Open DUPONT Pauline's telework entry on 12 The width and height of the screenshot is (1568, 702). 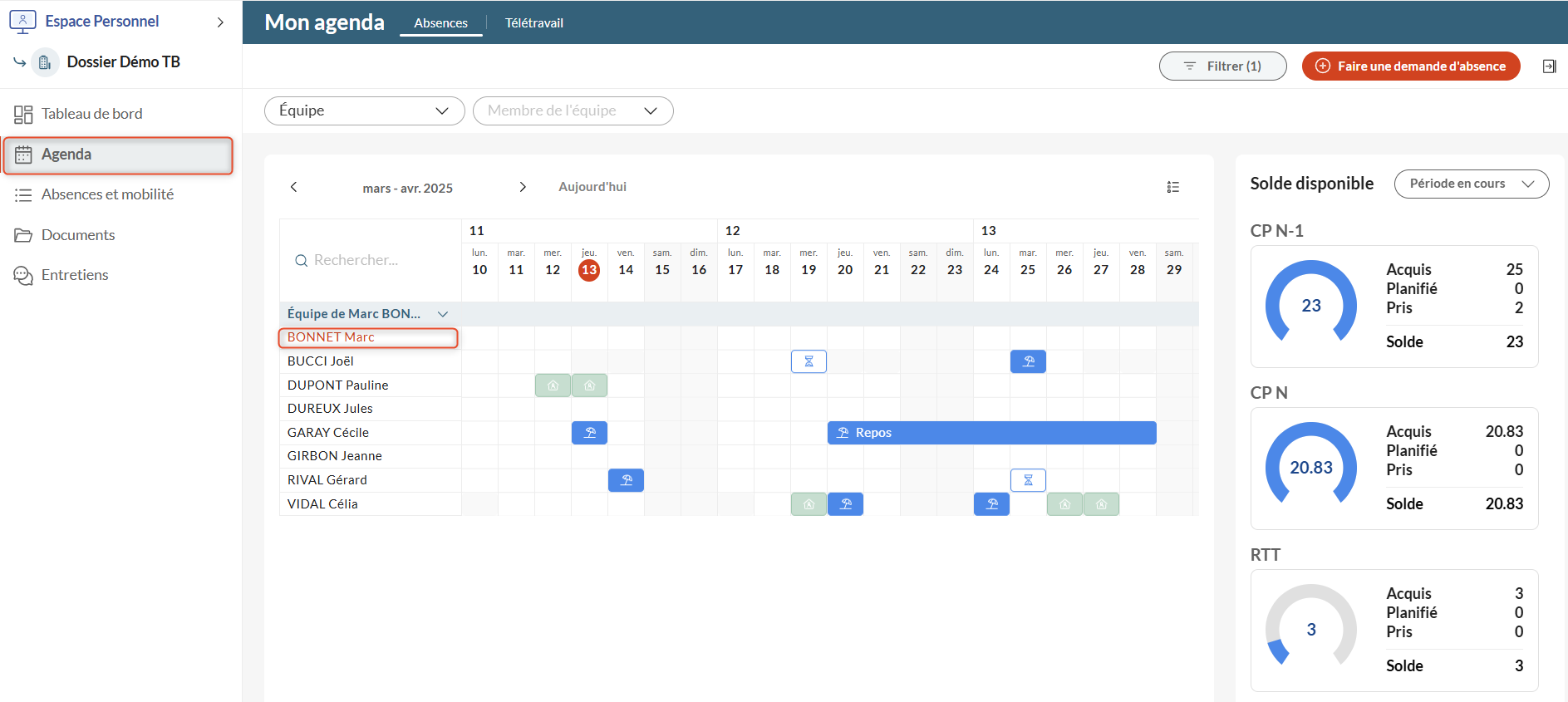point(553,385)
